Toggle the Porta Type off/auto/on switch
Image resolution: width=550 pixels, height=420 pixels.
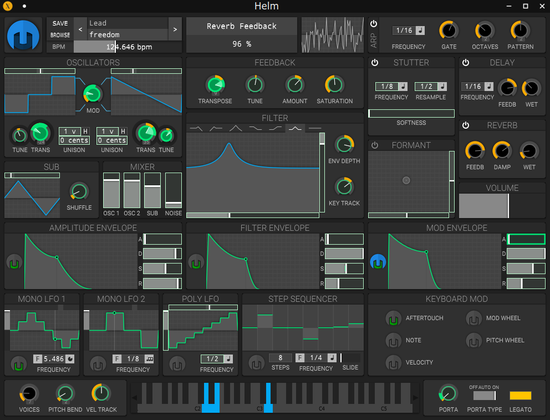coord(484,395)
